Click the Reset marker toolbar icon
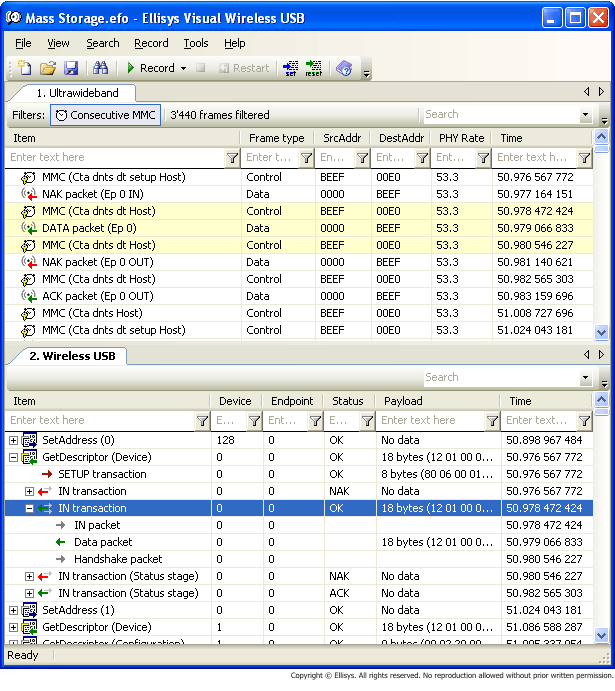The width and height of the screenshot is (615, 691). tap(313, 68)
